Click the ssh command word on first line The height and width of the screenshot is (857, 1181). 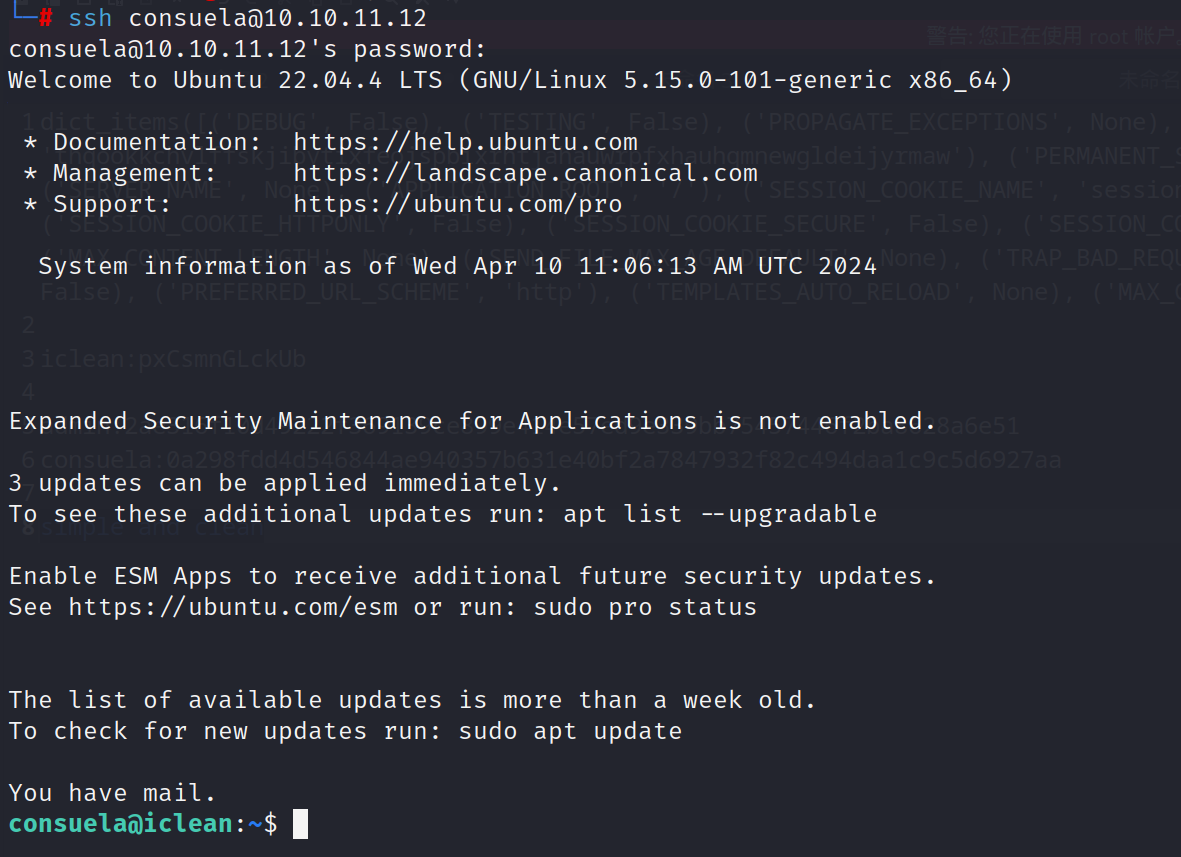point(90,18)
